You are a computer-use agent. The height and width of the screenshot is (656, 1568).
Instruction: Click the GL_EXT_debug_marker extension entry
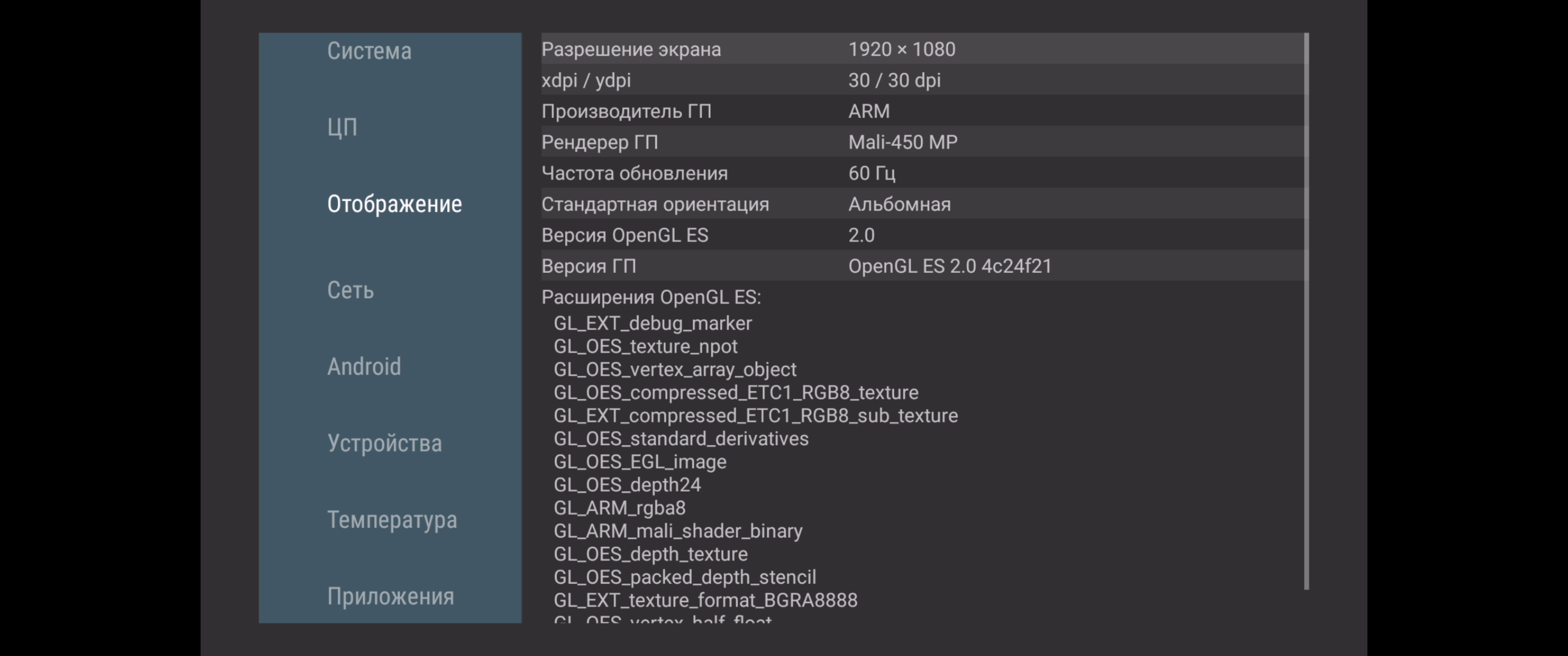point(653,323)
